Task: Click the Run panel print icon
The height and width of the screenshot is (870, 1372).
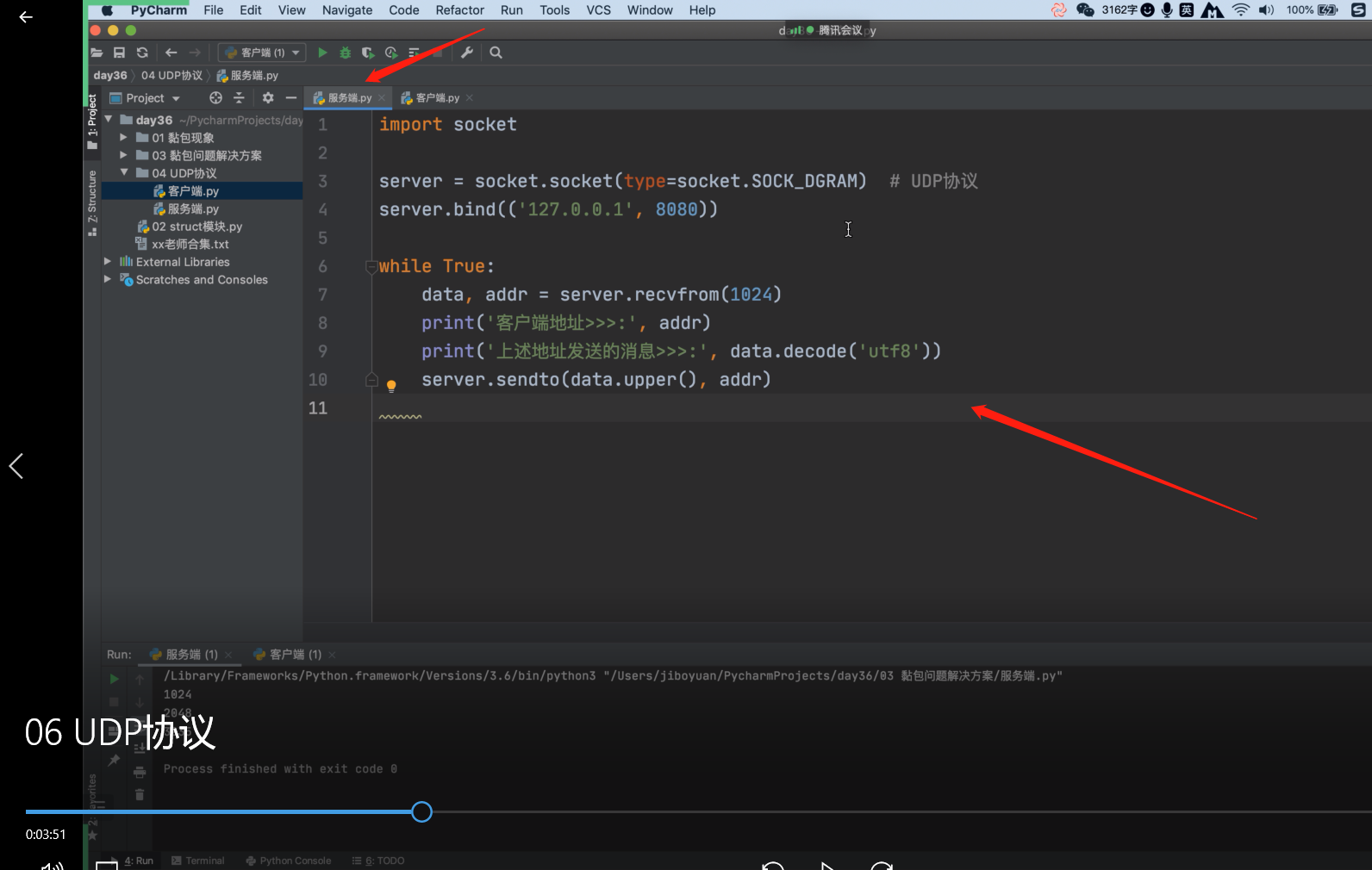Action: click(x=140, y=772)
